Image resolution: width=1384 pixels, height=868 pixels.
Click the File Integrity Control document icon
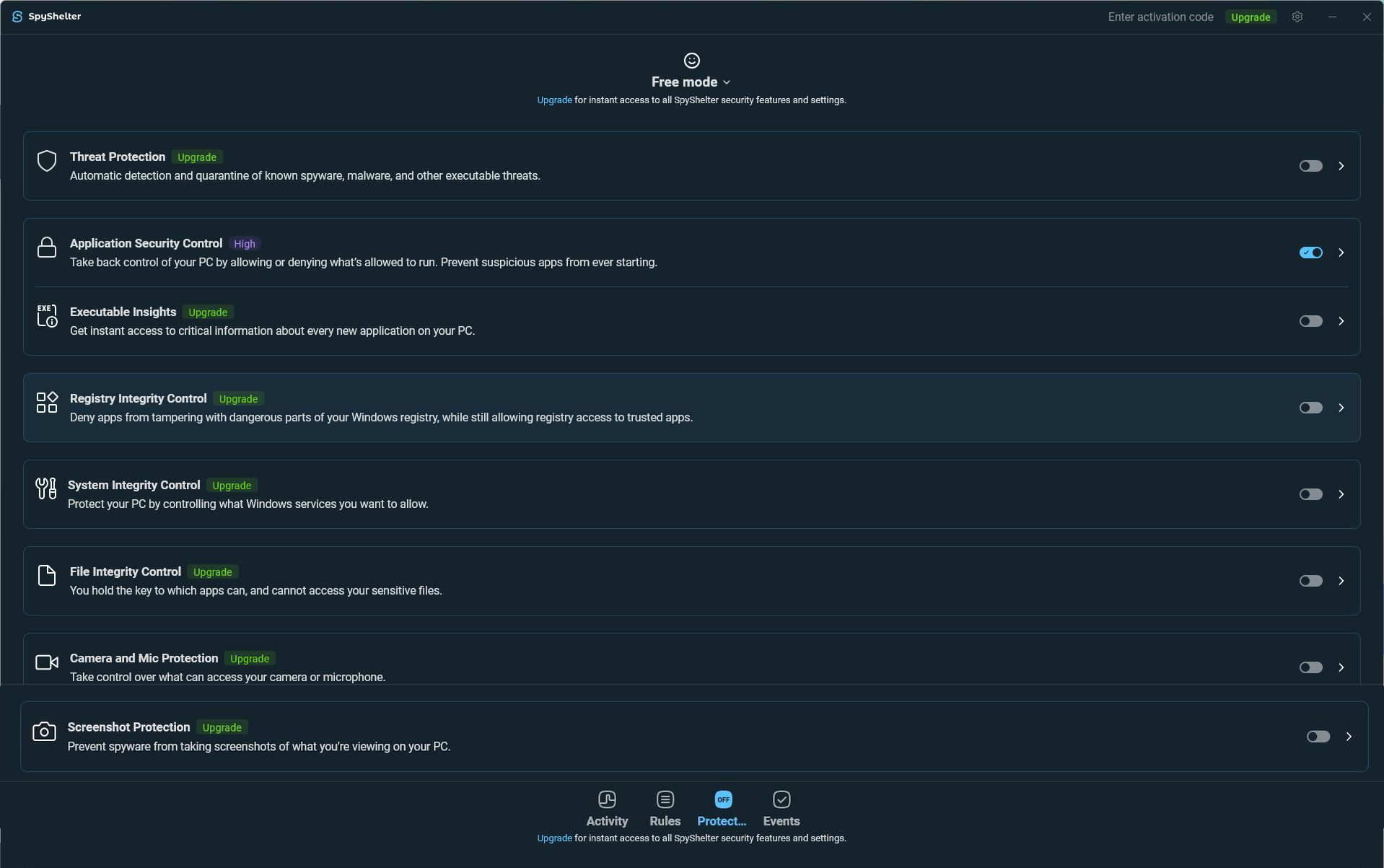coord(47,576)
